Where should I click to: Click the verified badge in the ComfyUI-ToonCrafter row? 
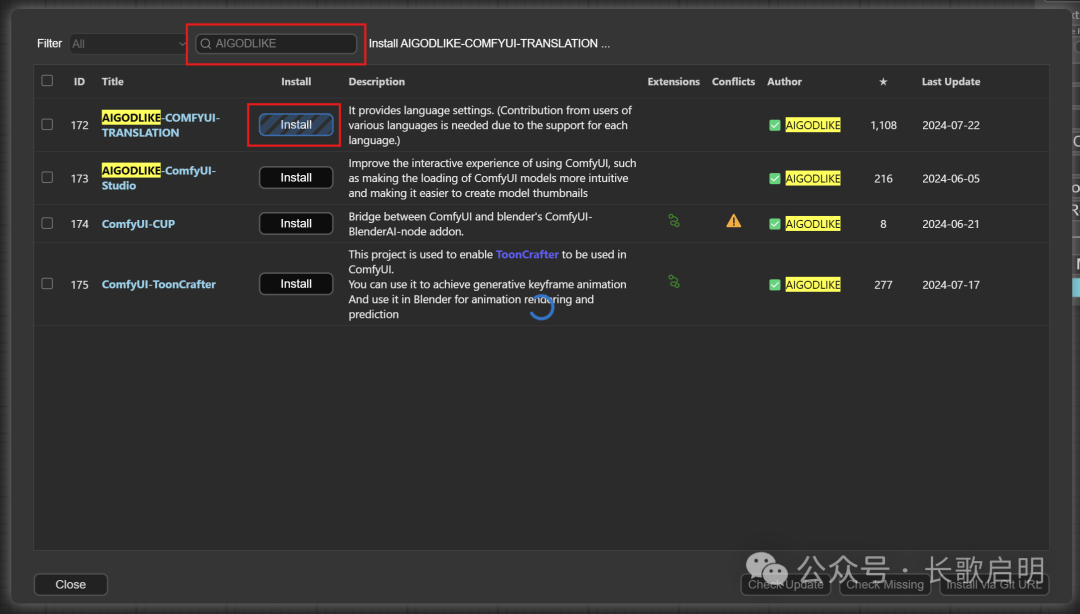pos(775,285)
